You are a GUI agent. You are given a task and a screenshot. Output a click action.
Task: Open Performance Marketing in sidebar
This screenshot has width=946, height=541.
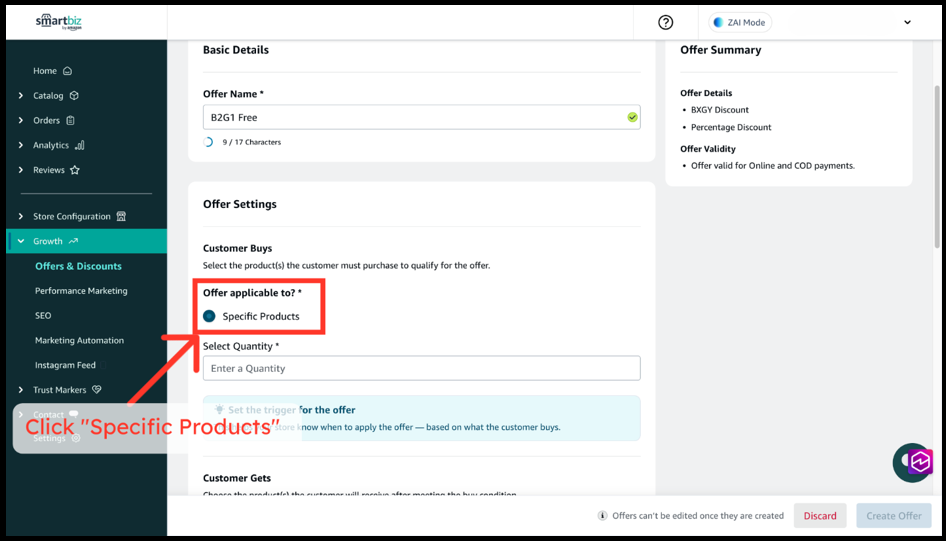pyautogui.click(x=81, y=291)
